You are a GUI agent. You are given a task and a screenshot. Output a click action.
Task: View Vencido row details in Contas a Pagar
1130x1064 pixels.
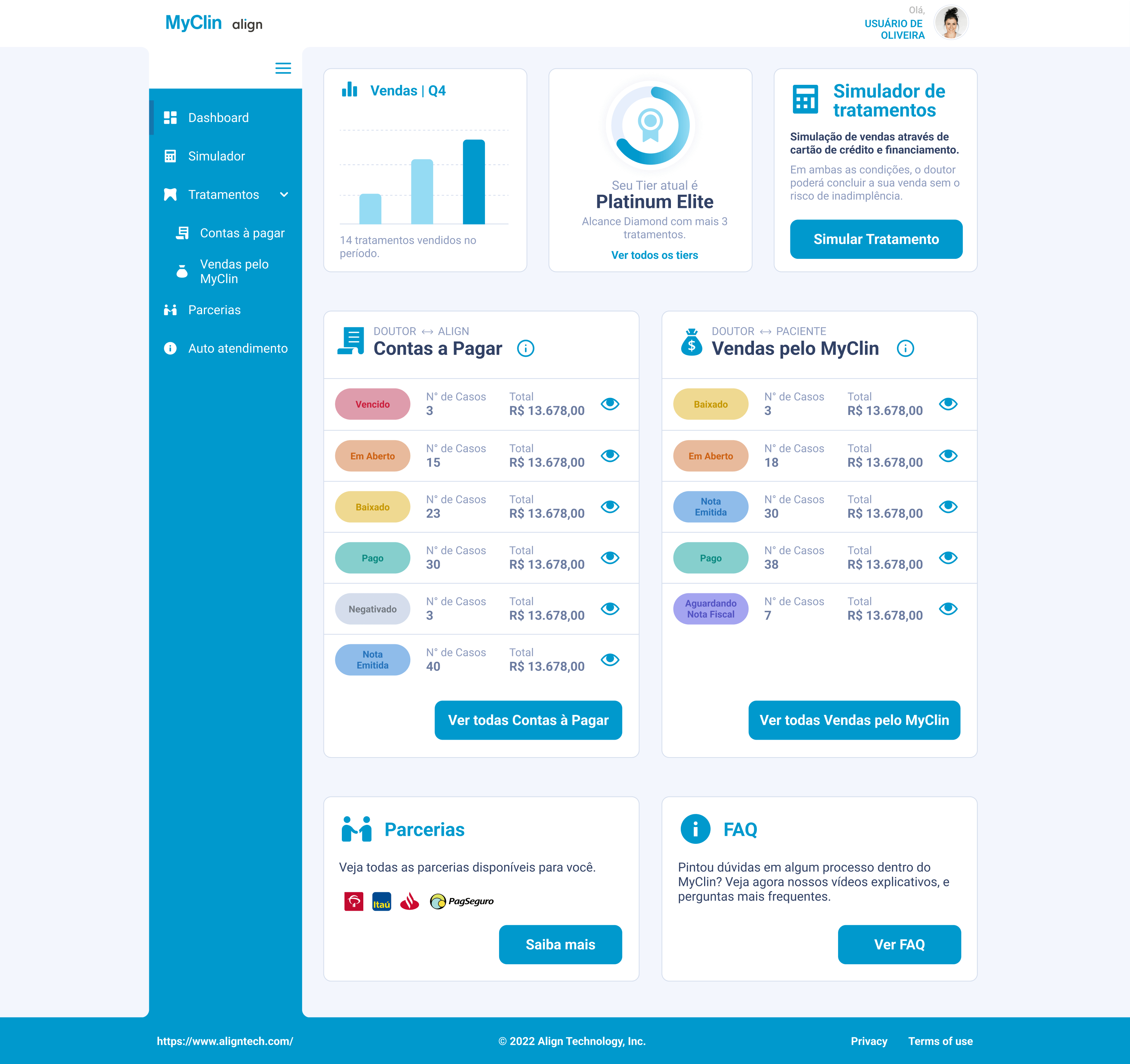(x=610, y=404)
